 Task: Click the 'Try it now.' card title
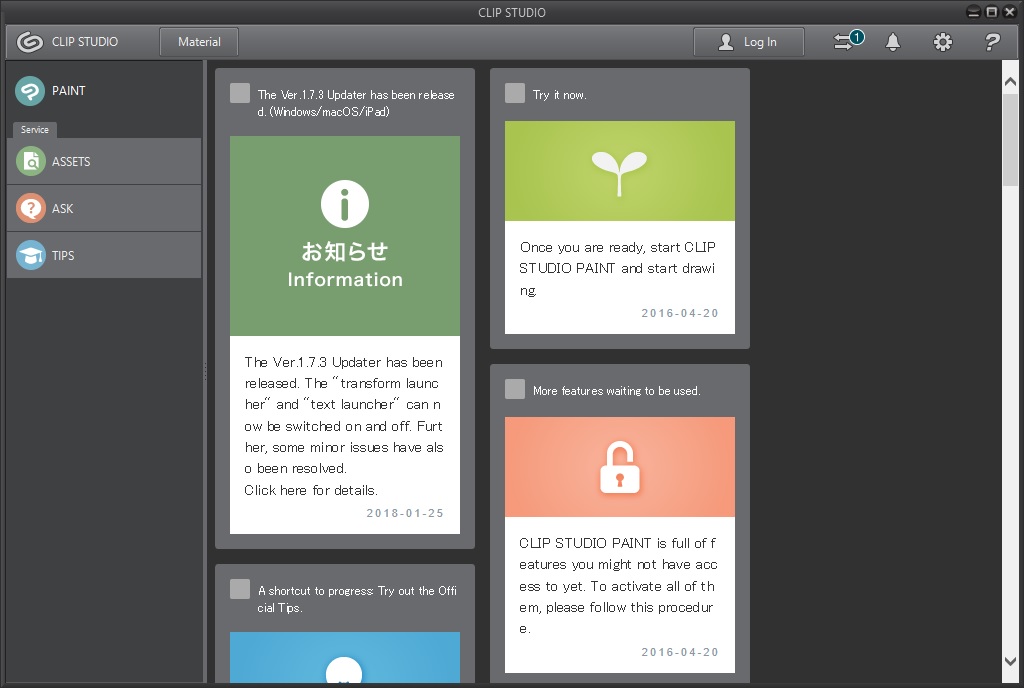(x=560, y=95)
